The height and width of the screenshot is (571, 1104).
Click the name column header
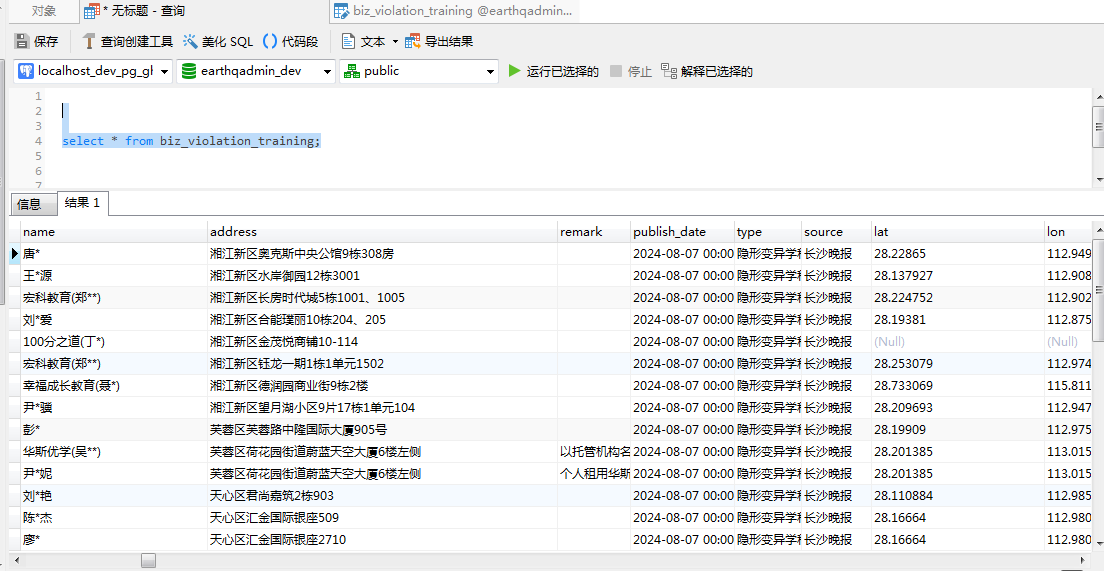115,232
